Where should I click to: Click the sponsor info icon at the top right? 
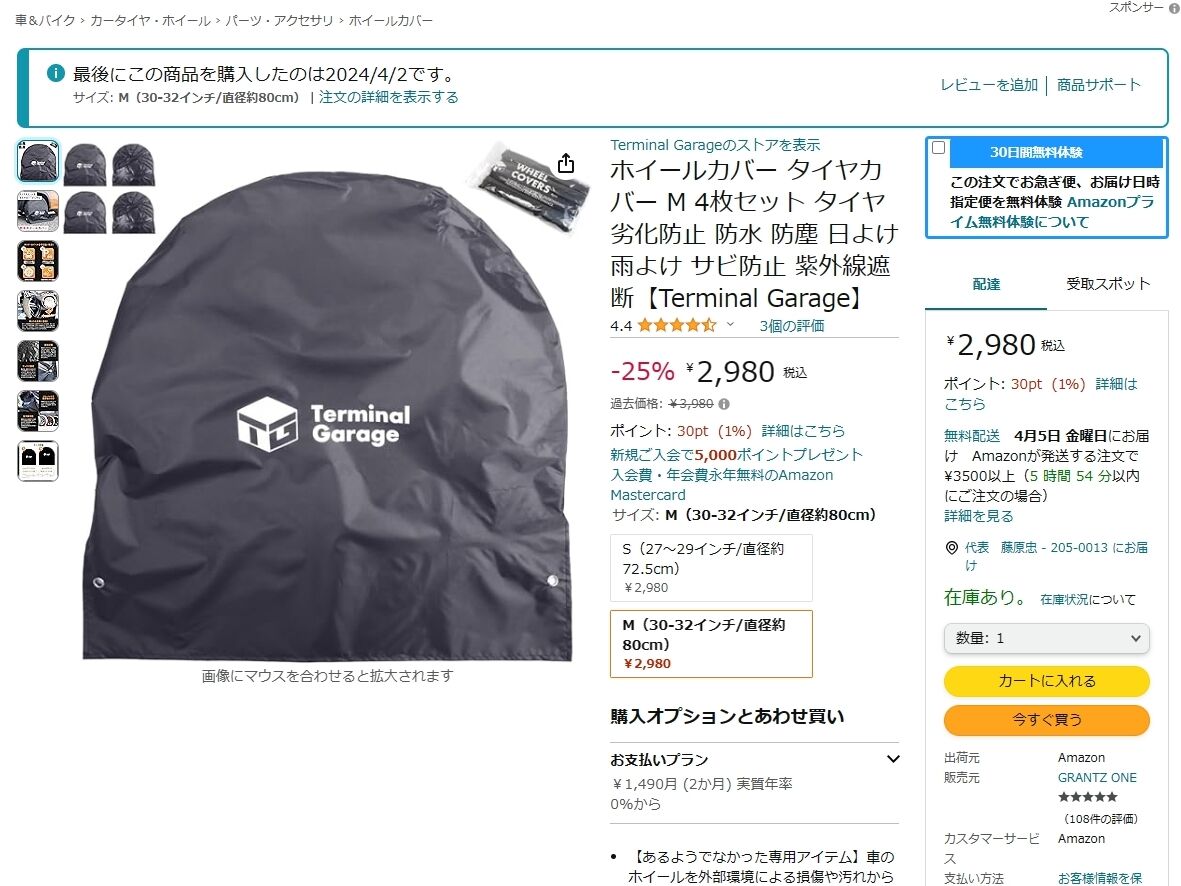point(1173,8)
